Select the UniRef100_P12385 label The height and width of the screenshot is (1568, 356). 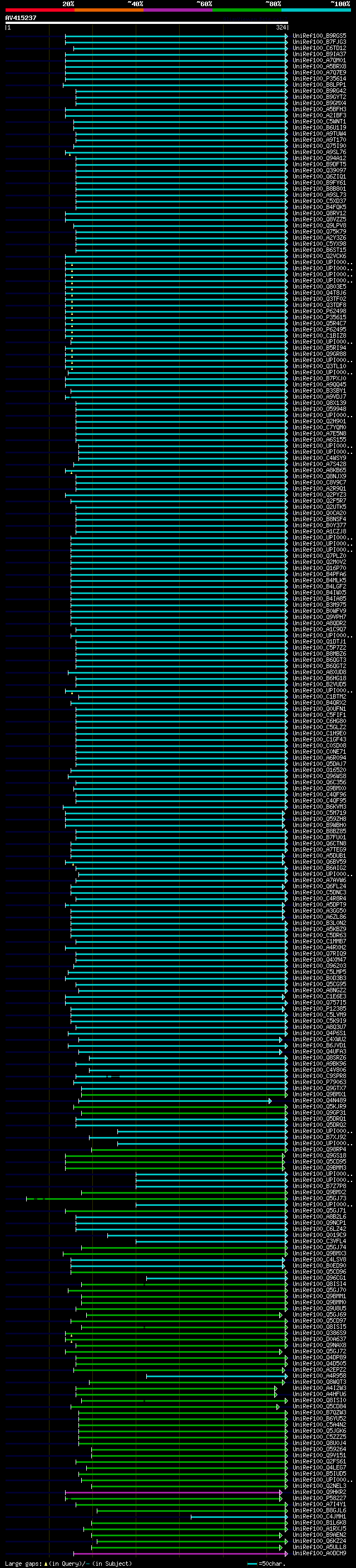pos(319,1008)
